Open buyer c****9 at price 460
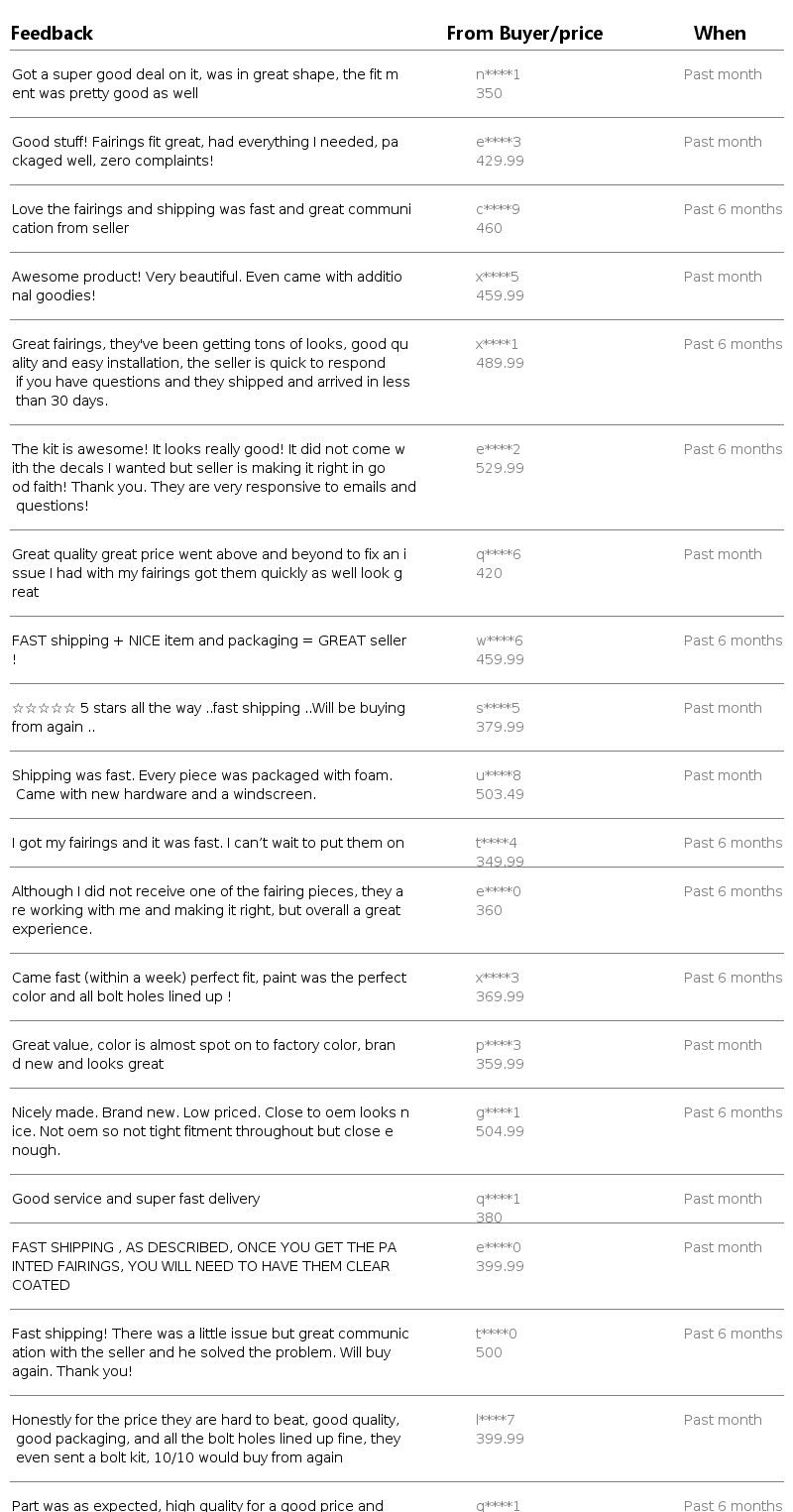The width and height of the screenshot is (793, 1512). 498,218
